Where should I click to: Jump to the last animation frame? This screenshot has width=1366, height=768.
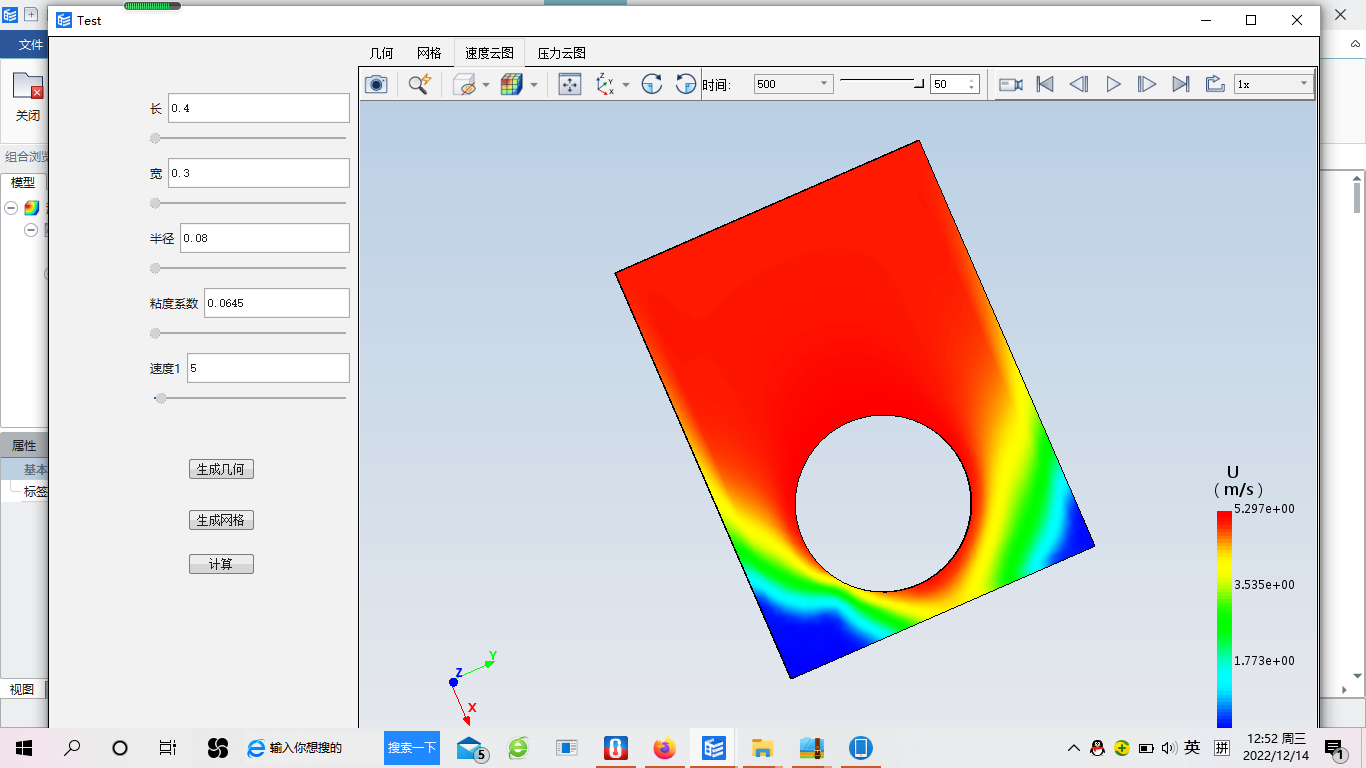pyautogui.click(x=1181, y=85)
